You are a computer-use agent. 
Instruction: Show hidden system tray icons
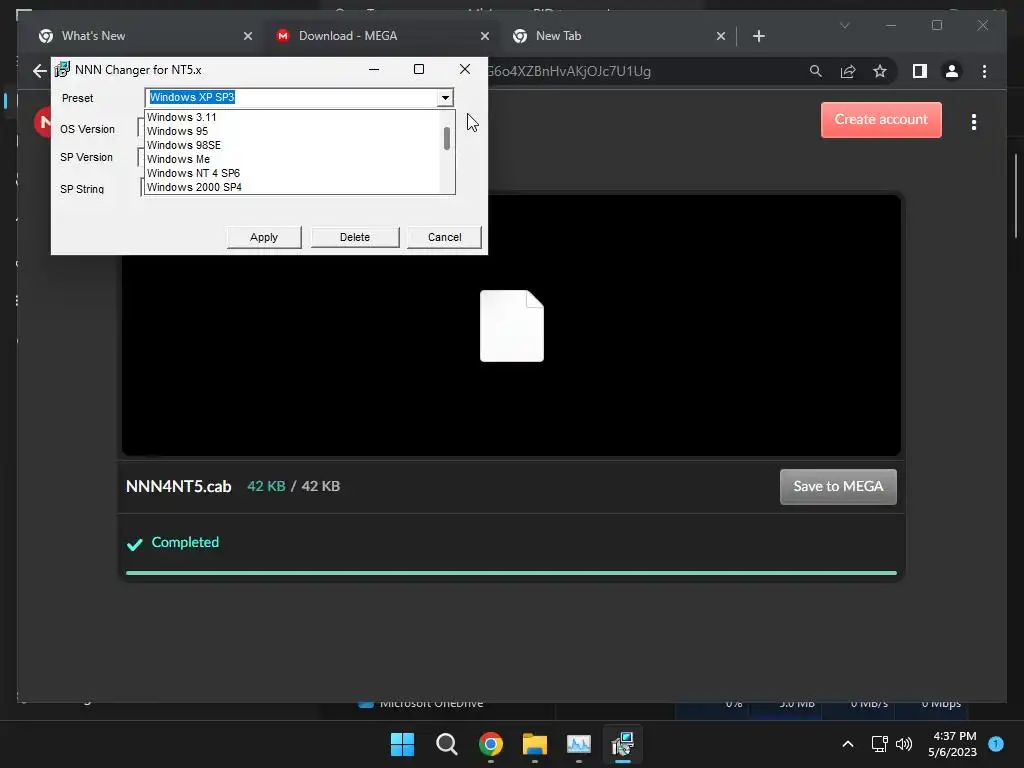848,744
